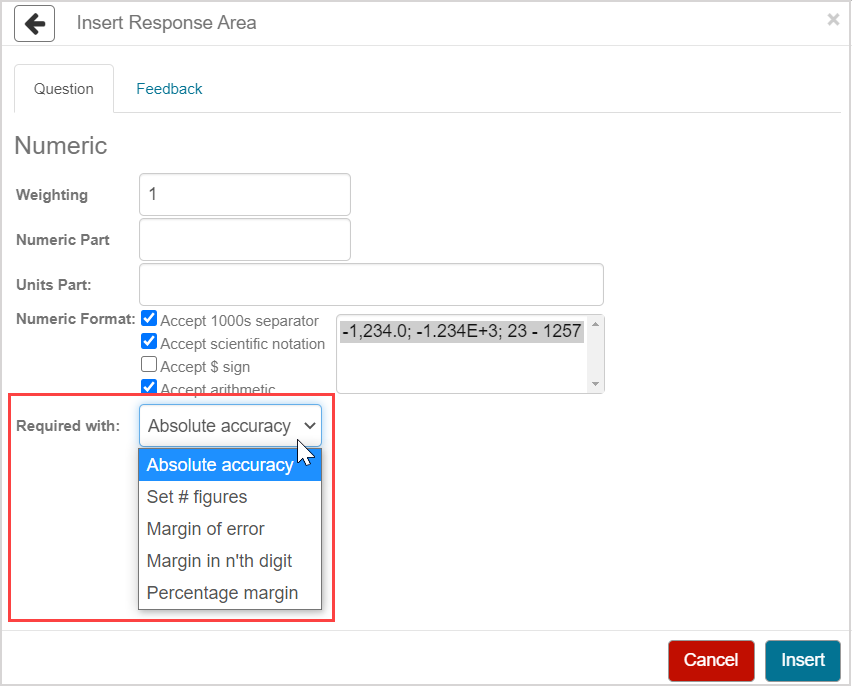Open the Feedback tab
852x687 pixels.
coord(169,89)
